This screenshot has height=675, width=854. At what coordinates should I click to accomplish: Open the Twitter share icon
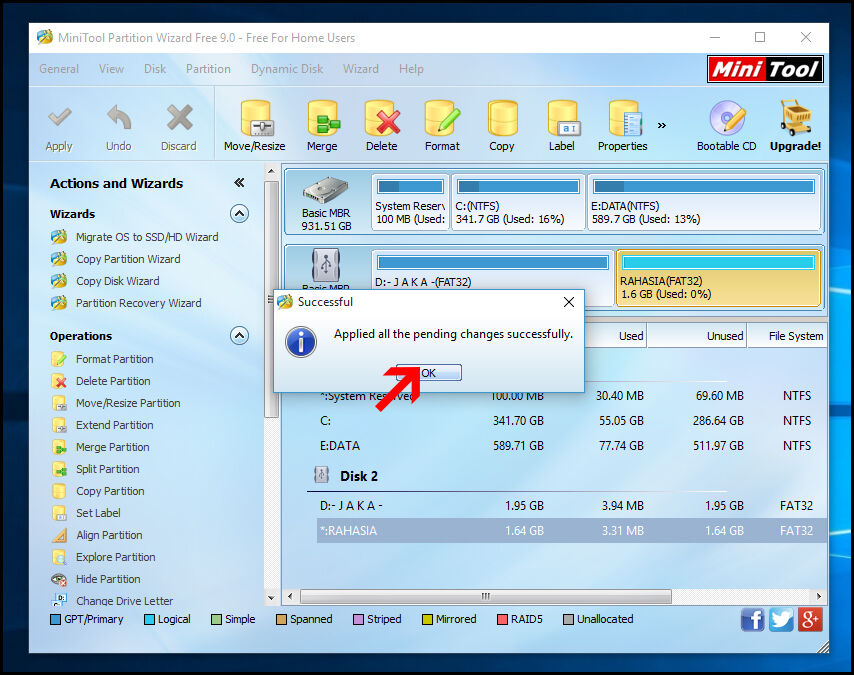(781, 620)
